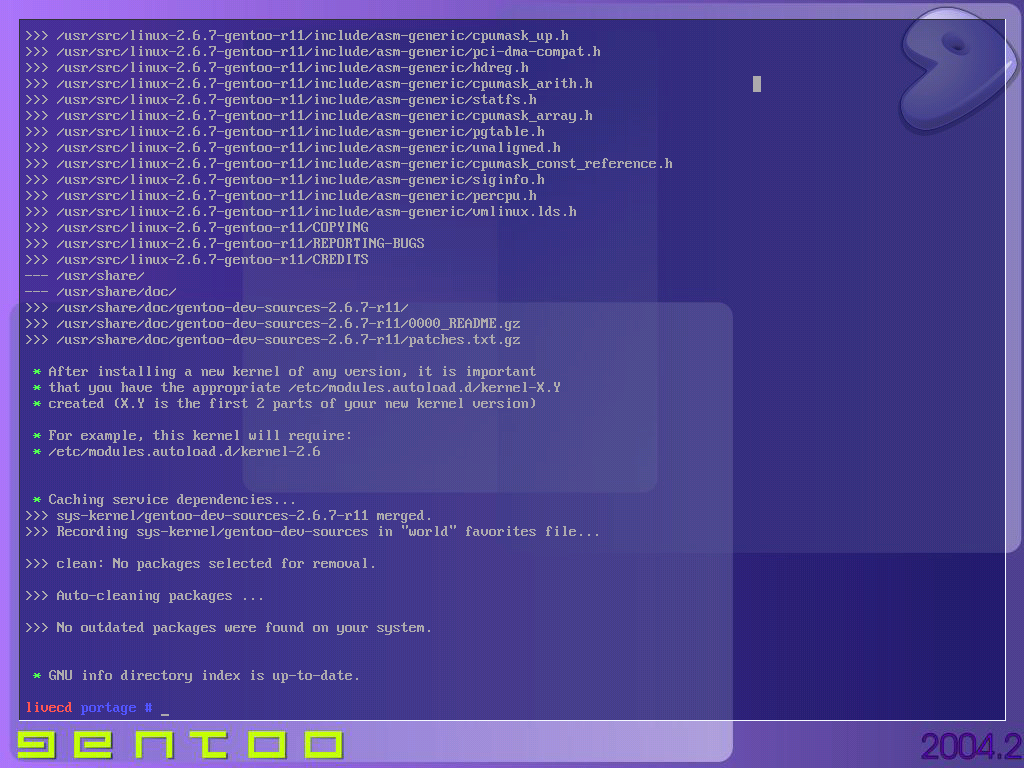Click the '/etc/modules.autoload.d/kernel-2.6' line
Screen dimensions: 1024x768
[x=176, y=451]
